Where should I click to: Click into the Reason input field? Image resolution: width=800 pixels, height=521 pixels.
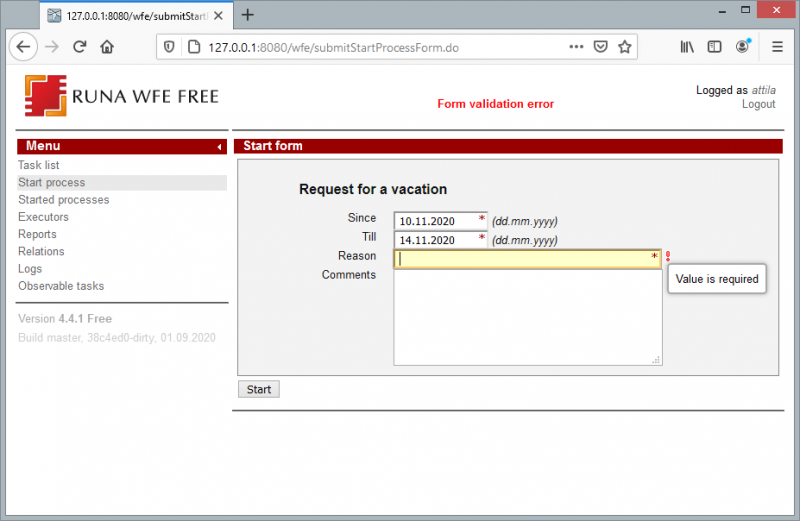(523, 259)
